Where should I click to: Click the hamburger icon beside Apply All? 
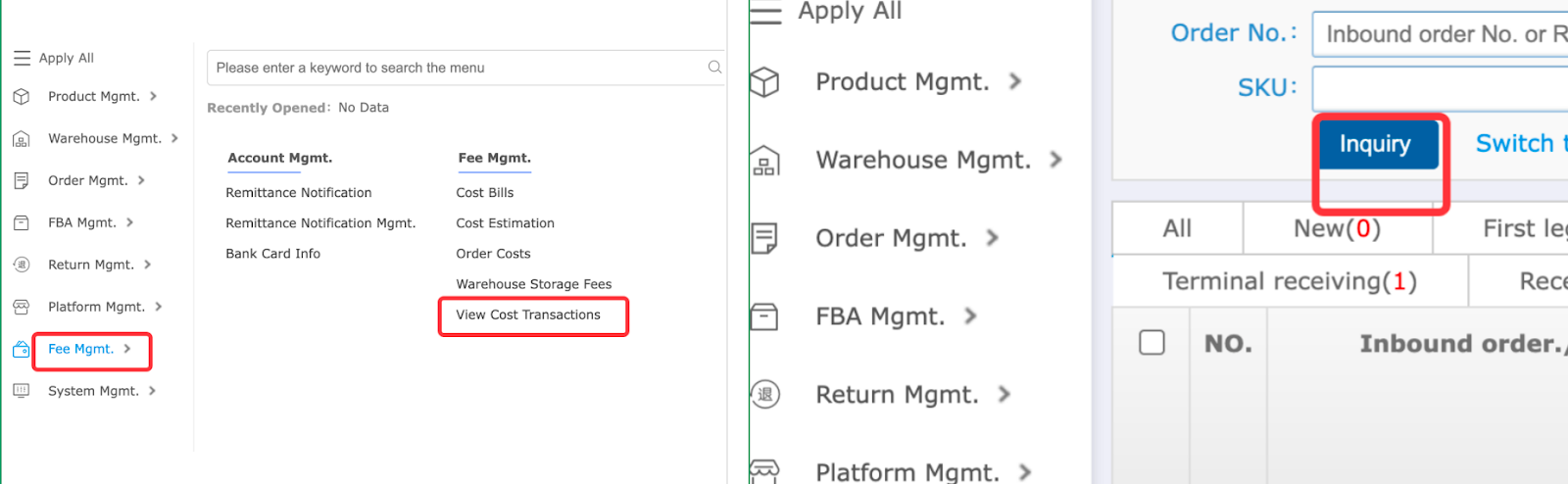(22, 58)
